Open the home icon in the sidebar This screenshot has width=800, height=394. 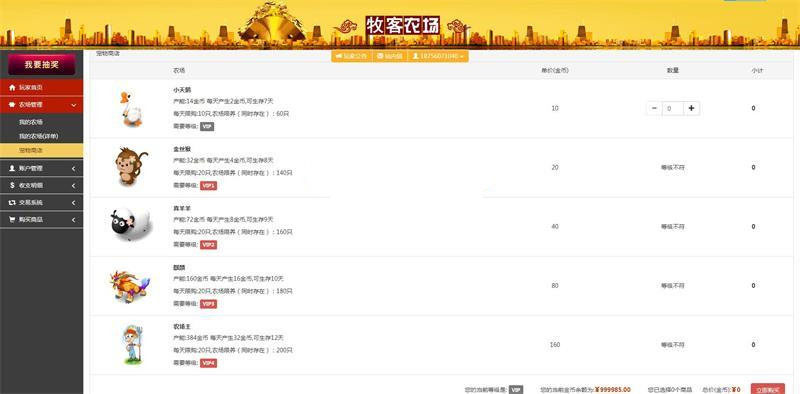[12, 88]
